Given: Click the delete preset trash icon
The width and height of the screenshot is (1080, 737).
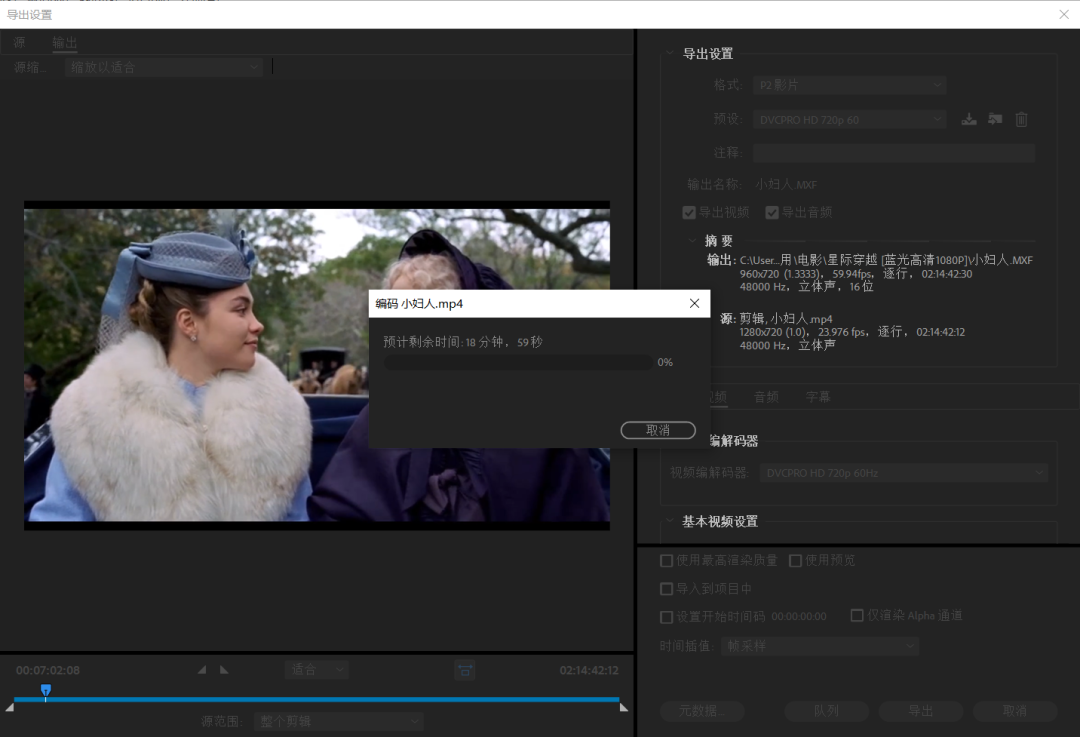Looking at the screenshot, I should pyautogui.click(x=1021, y=119).
